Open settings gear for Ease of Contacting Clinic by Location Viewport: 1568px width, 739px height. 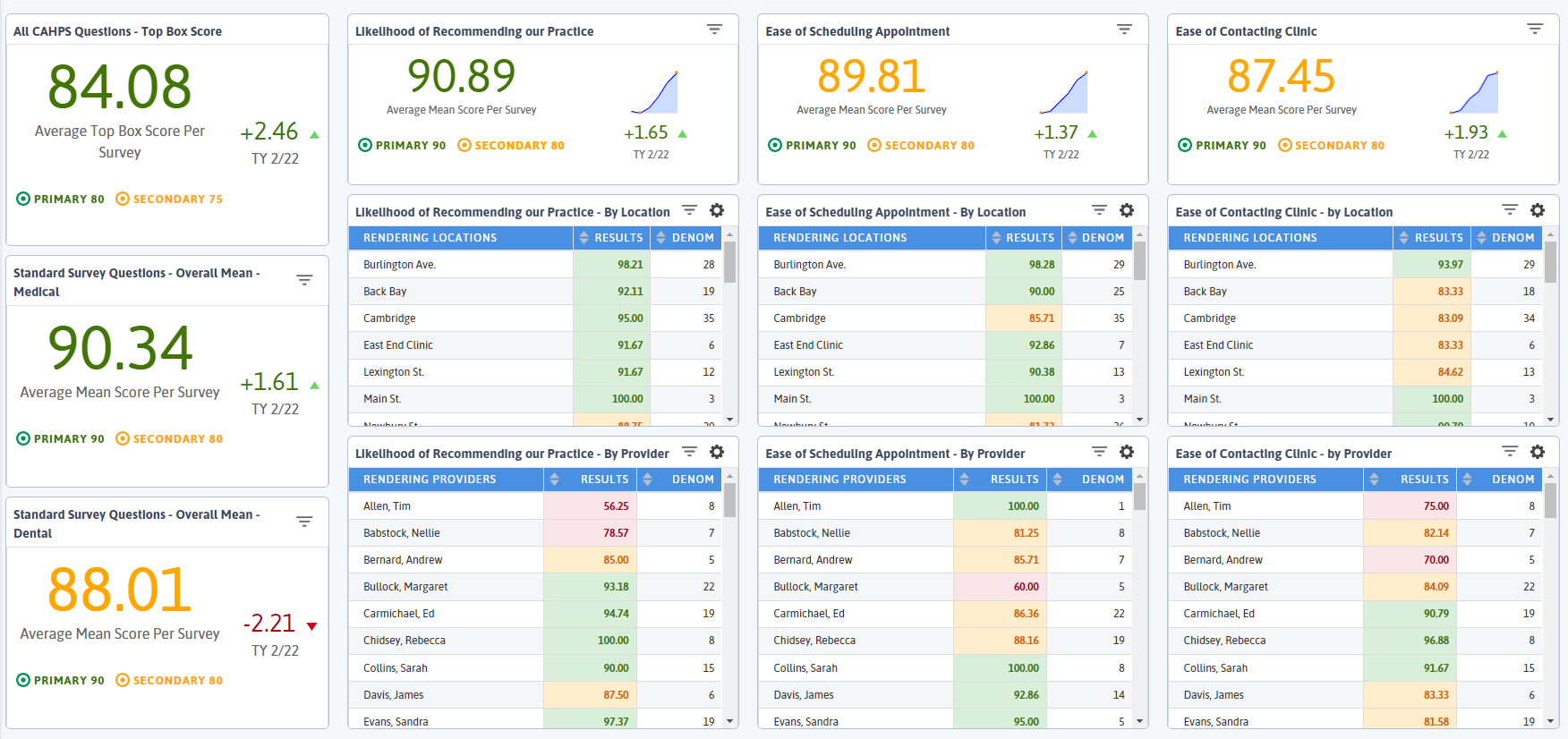coord(1537,210)
